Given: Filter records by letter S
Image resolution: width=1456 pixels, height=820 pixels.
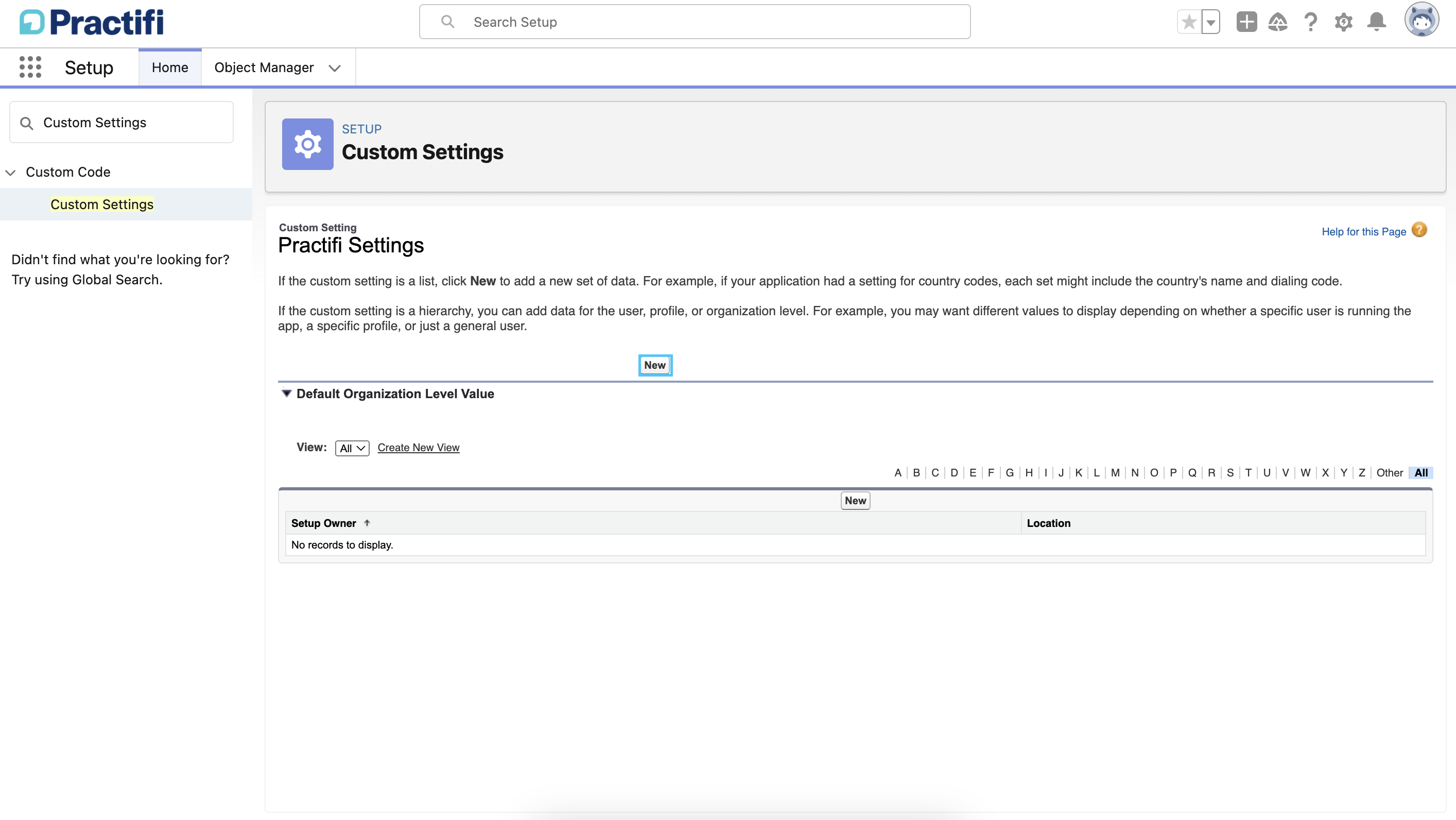Looking at the screenshot, I should coord(1230,473).
